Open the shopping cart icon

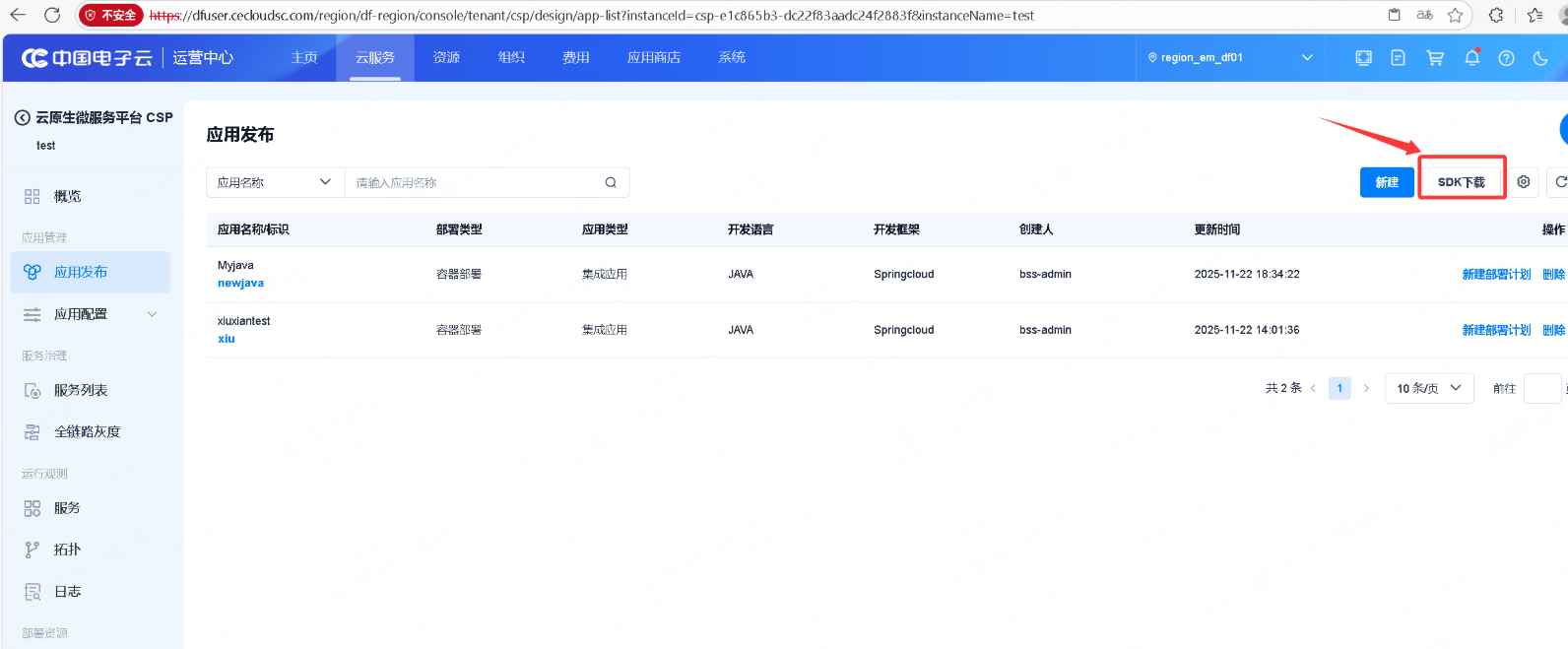tap(1435, 58)
